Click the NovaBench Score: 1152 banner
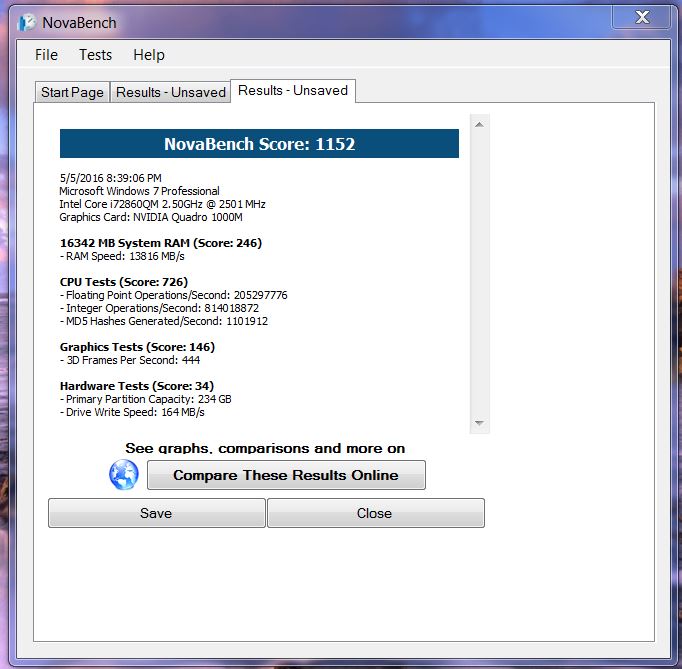 (x=259, y=144)
